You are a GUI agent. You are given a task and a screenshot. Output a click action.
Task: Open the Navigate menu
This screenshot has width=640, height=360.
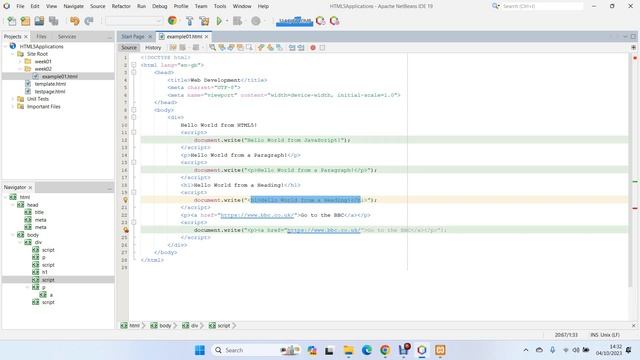point(73,7)
